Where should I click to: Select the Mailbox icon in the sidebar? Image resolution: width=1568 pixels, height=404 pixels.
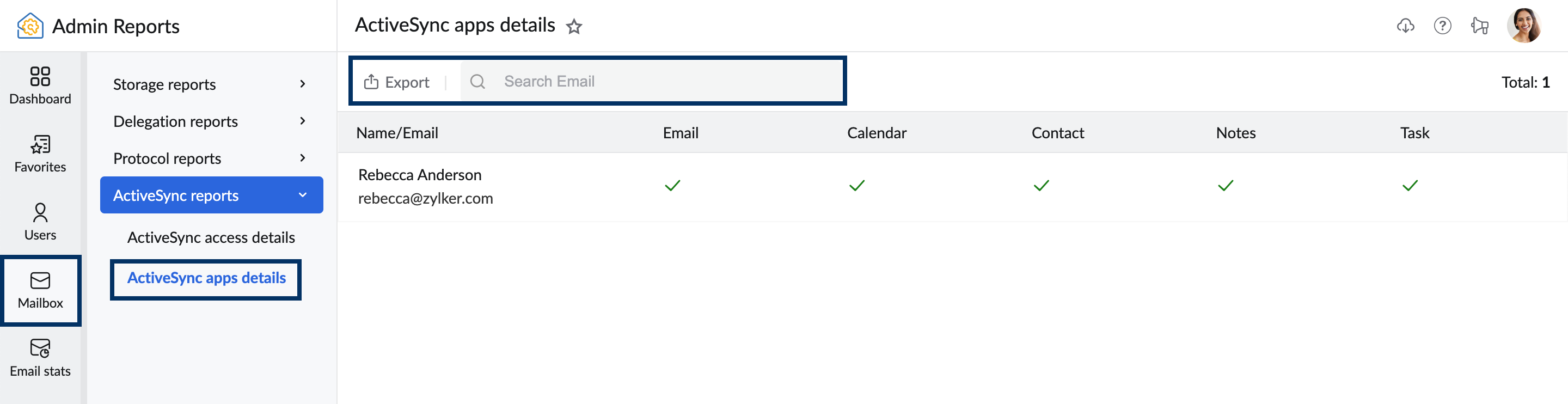pyautogui.click(x=40, y=289)
